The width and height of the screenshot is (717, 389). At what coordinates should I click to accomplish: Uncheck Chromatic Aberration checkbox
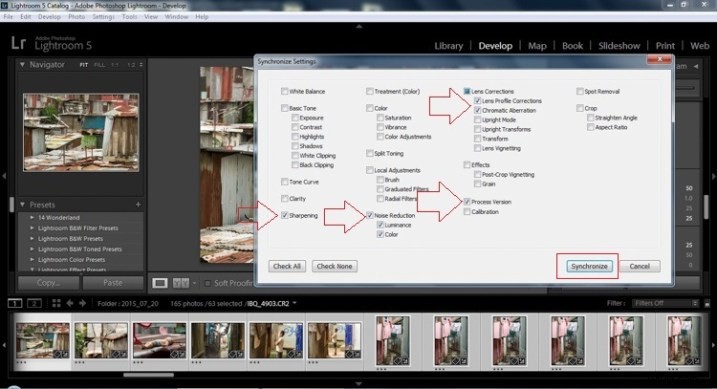477,110
